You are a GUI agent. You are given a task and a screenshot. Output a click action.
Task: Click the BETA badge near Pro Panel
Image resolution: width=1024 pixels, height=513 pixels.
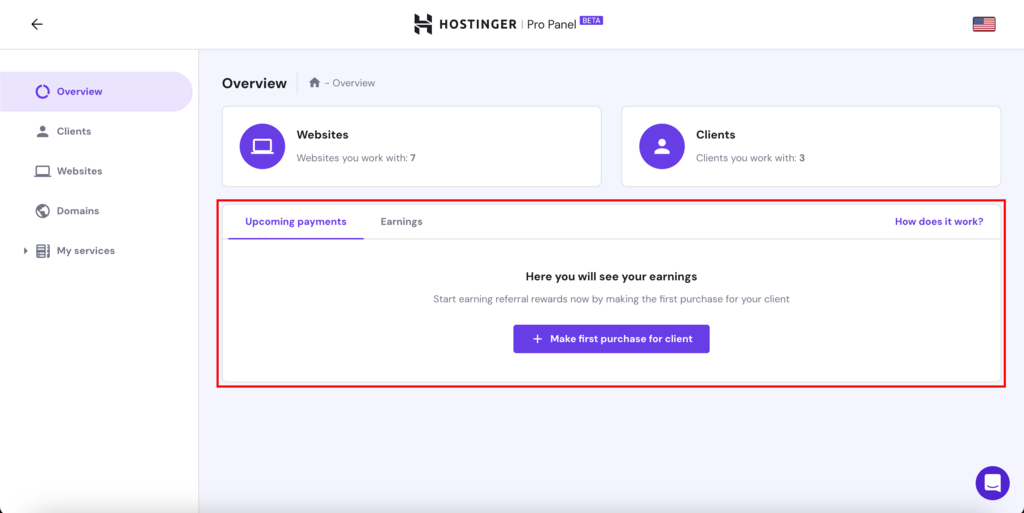pos(591,20)
